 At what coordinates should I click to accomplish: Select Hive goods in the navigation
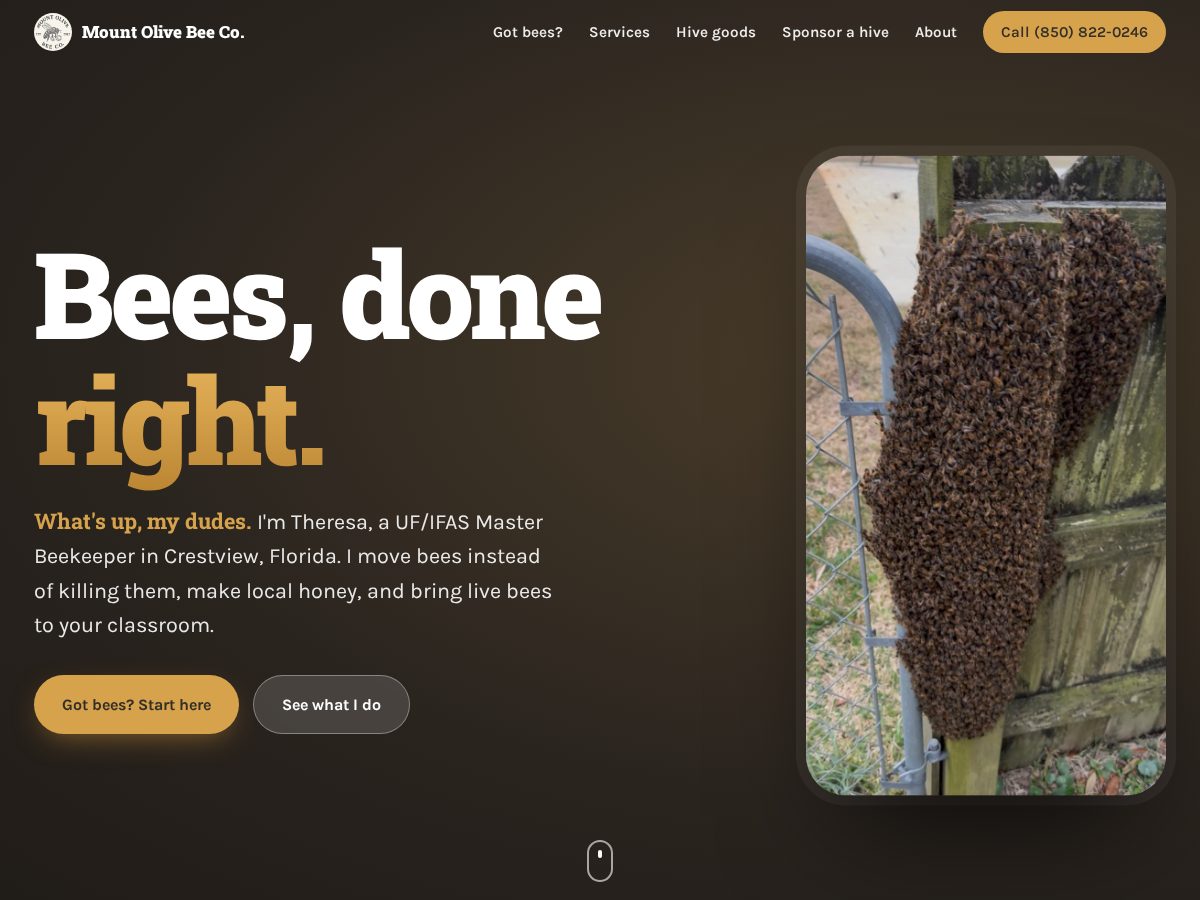716,32
